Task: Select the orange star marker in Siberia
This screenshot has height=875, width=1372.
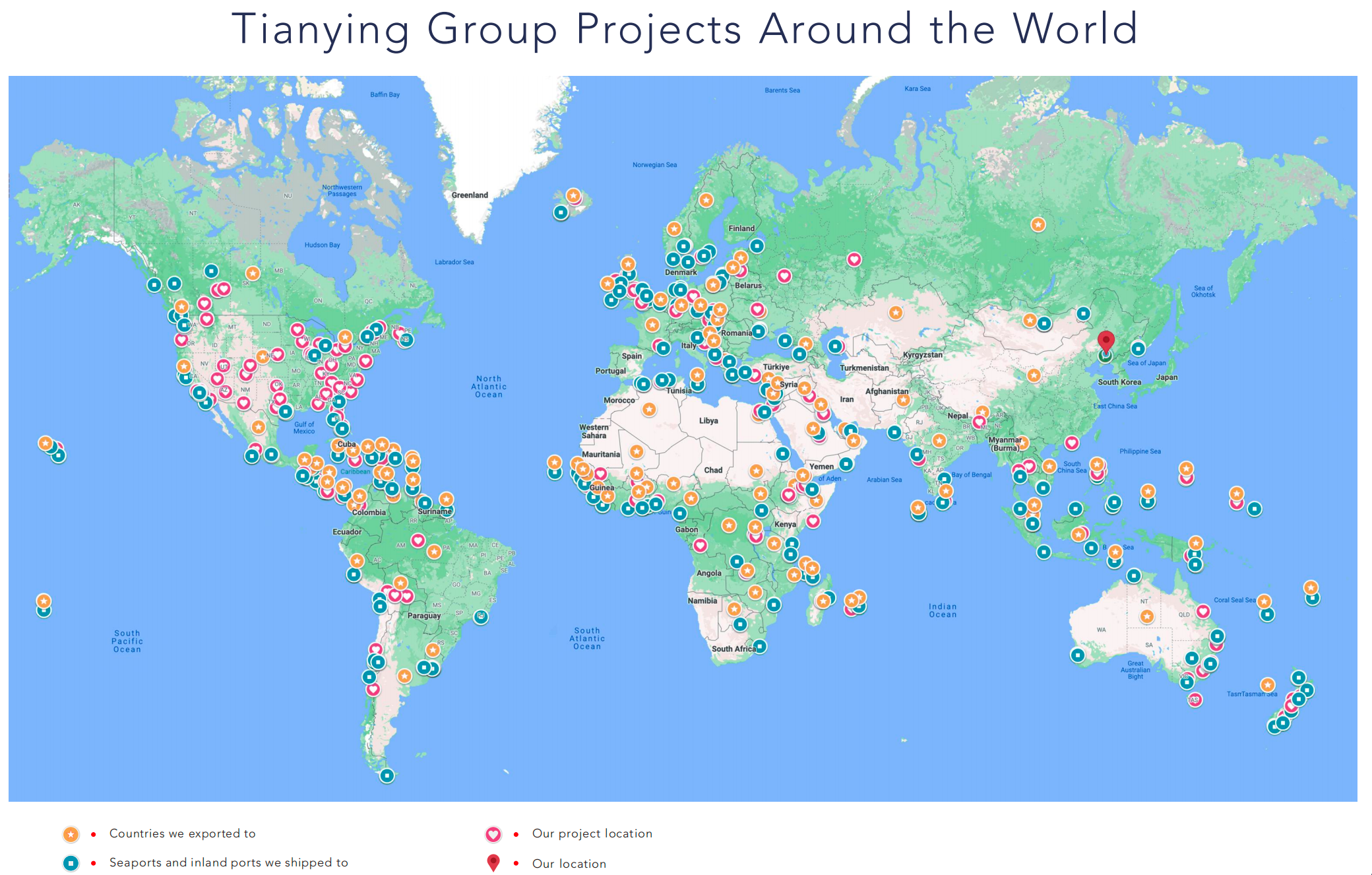Action: tap(1038, 224)
